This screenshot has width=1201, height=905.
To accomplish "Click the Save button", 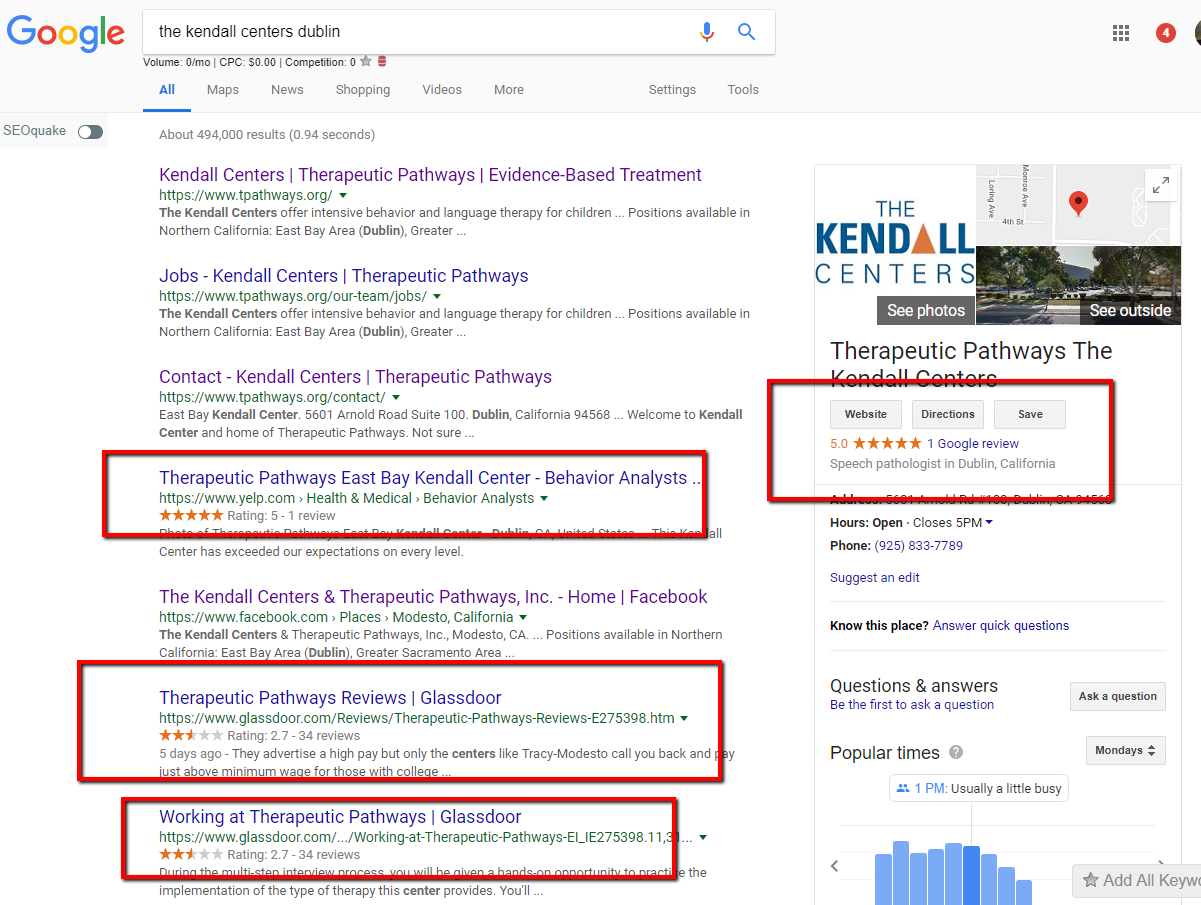I will (x=1030, y=414).
